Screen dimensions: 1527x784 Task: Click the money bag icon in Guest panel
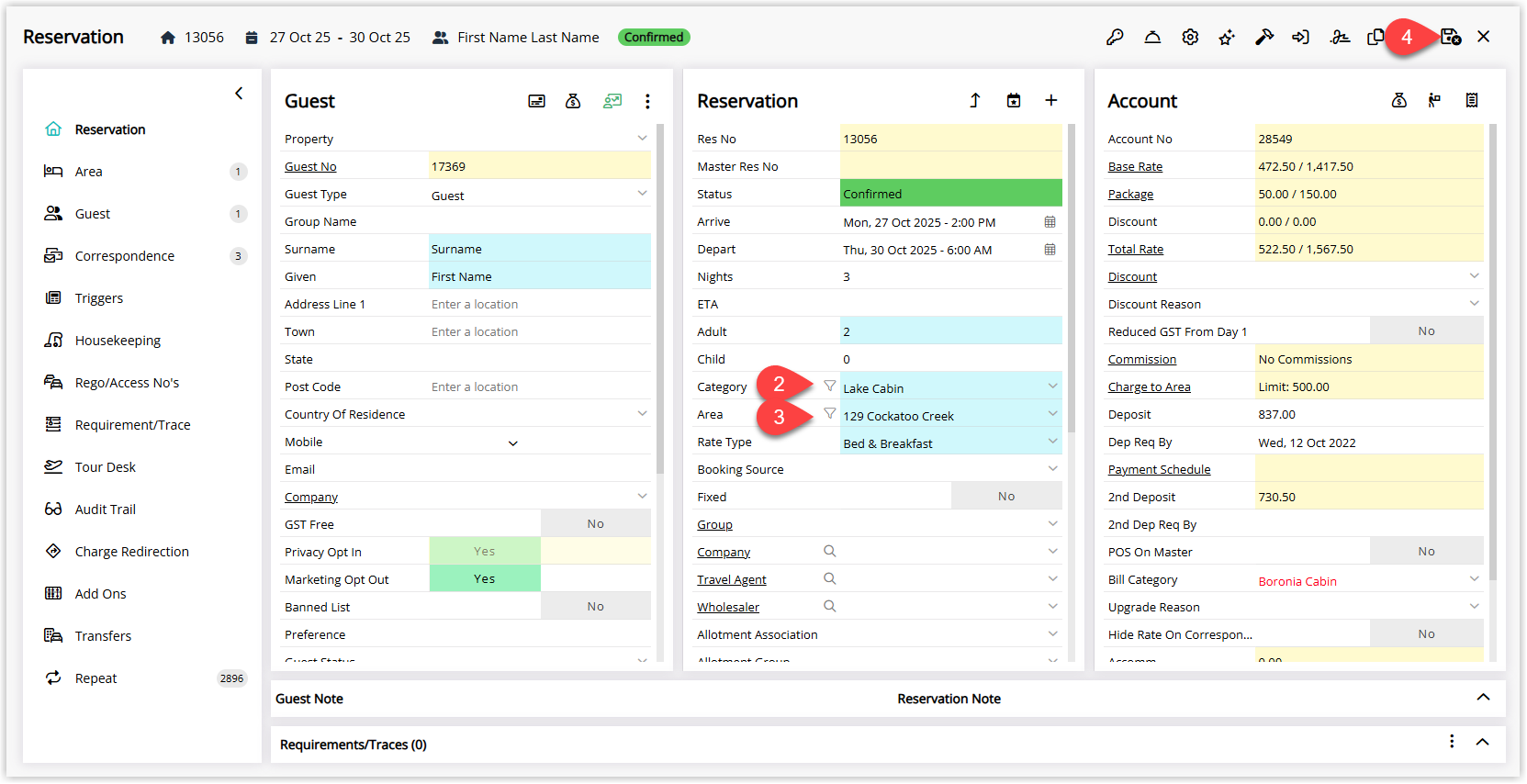[x=573, y=101]
